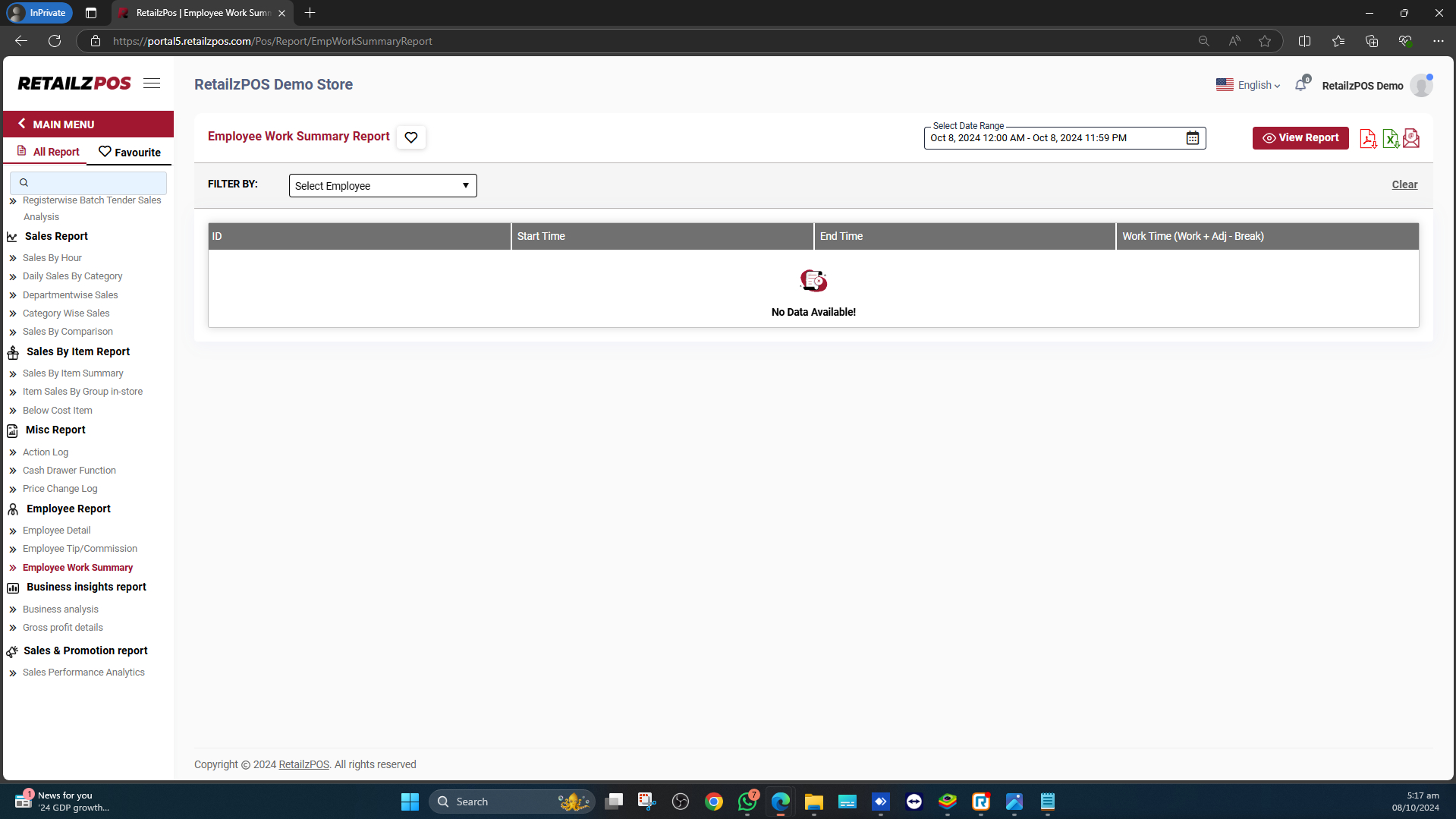
Task: Open the Select Employee dropdown
Action: tap(382, 186)
